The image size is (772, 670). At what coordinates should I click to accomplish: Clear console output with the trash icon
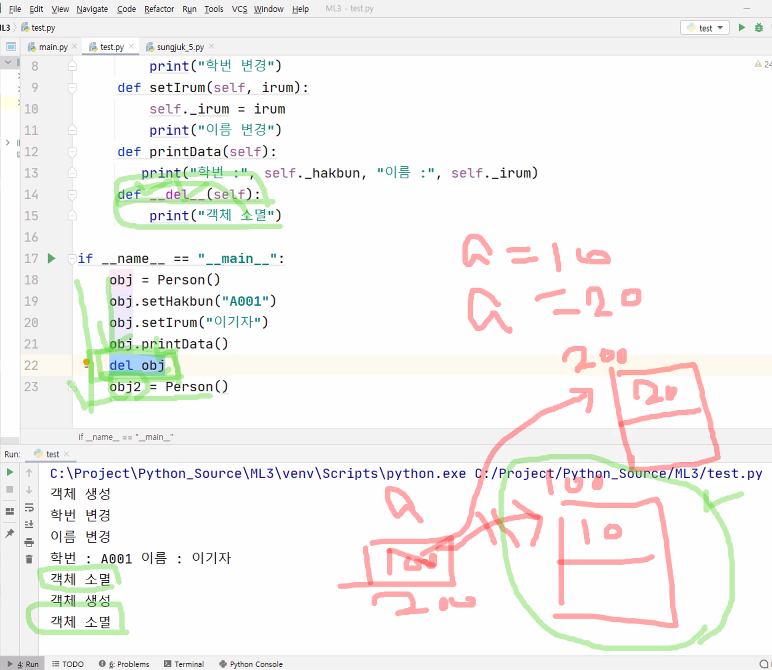(x=29, y=559)
